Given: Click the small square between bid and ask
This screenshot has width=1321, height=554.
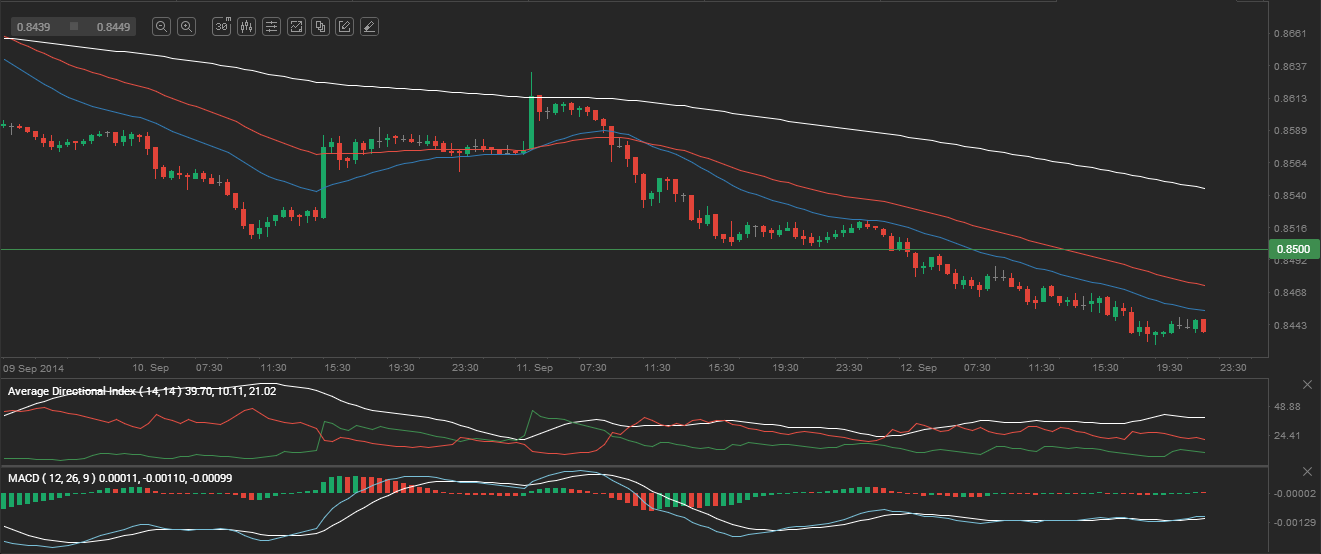Looking at the screenshot, I should [x=73, y=27].
